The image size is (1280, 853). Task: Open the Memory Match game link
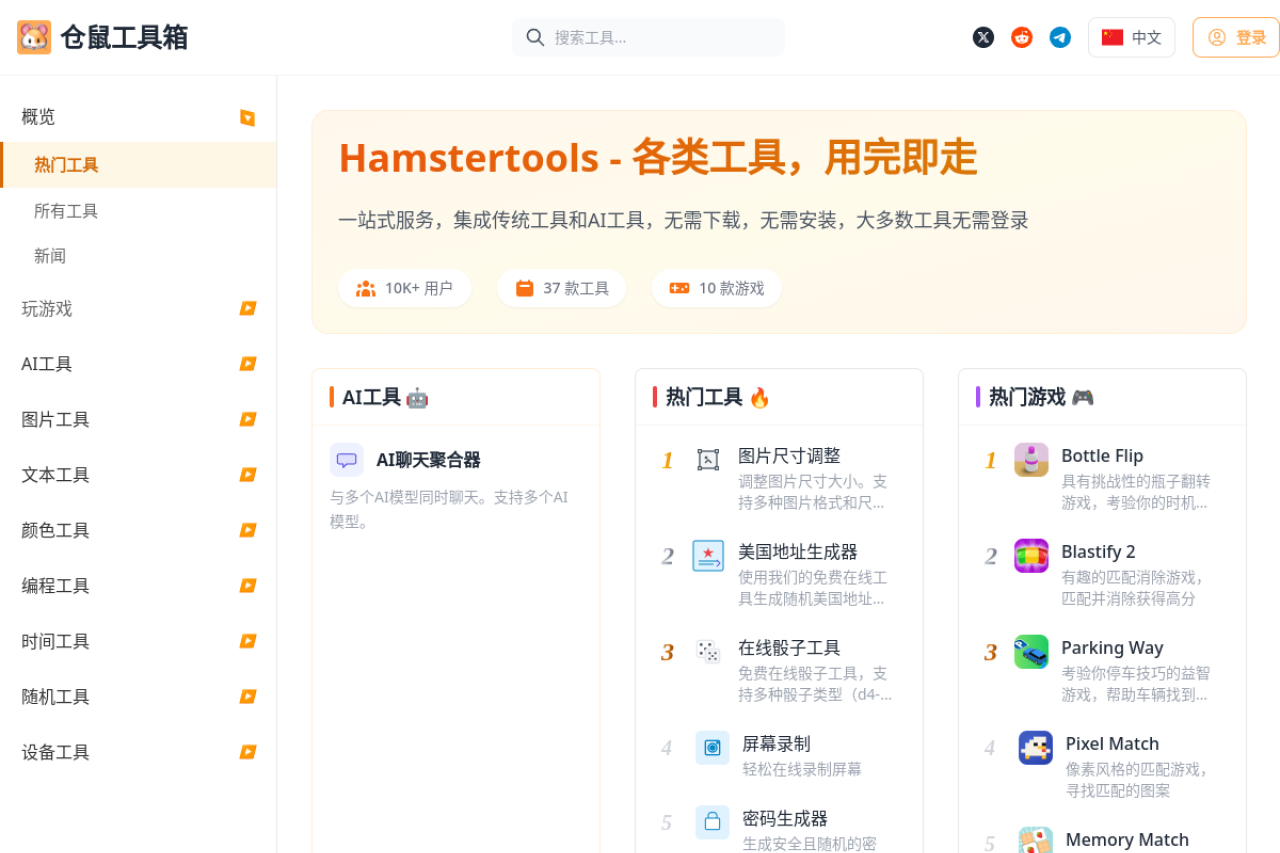(1127, 840)
